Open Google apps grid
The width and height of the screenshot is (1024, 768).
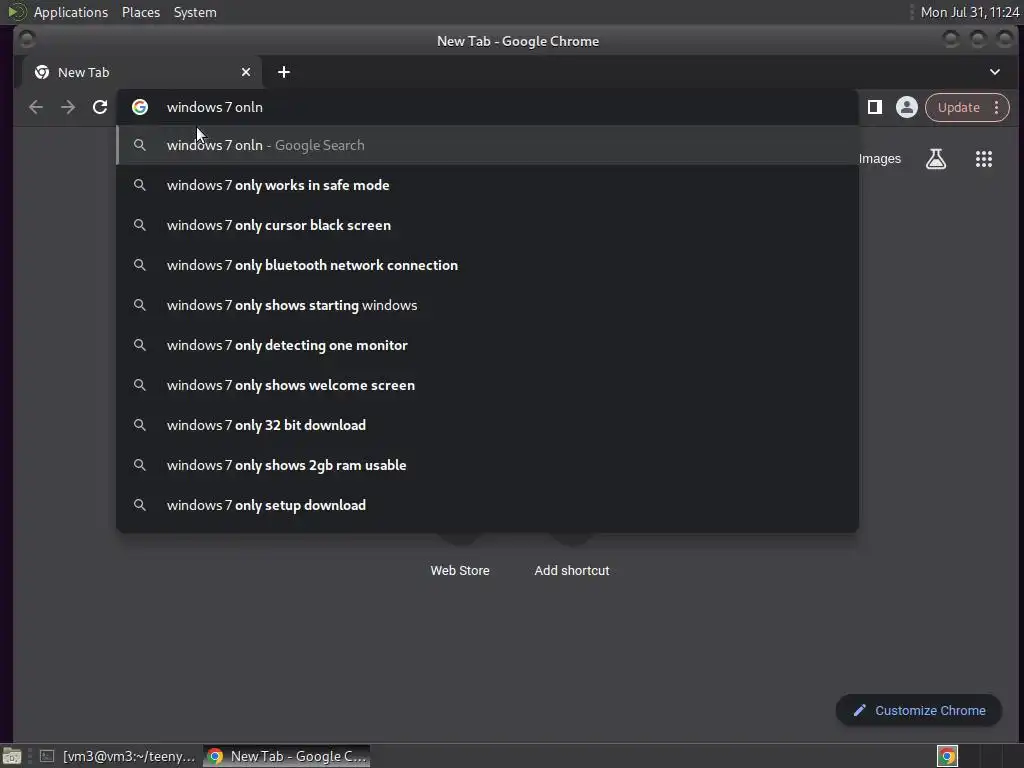pos(984,159)
